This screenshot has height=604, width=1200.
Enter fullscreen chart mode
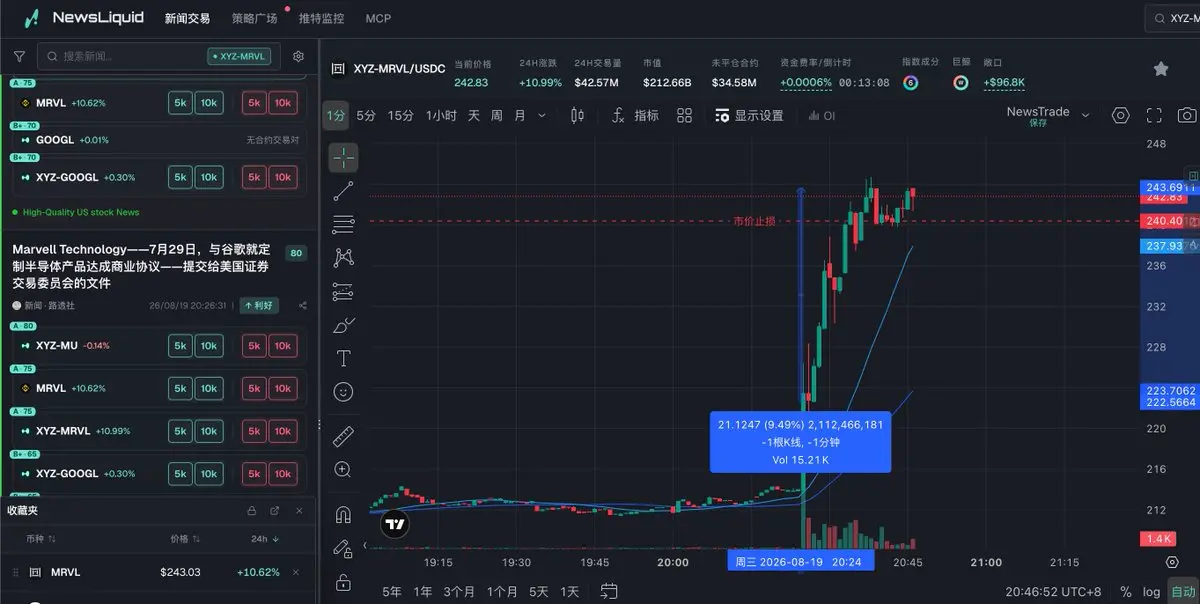[1154, 116]
